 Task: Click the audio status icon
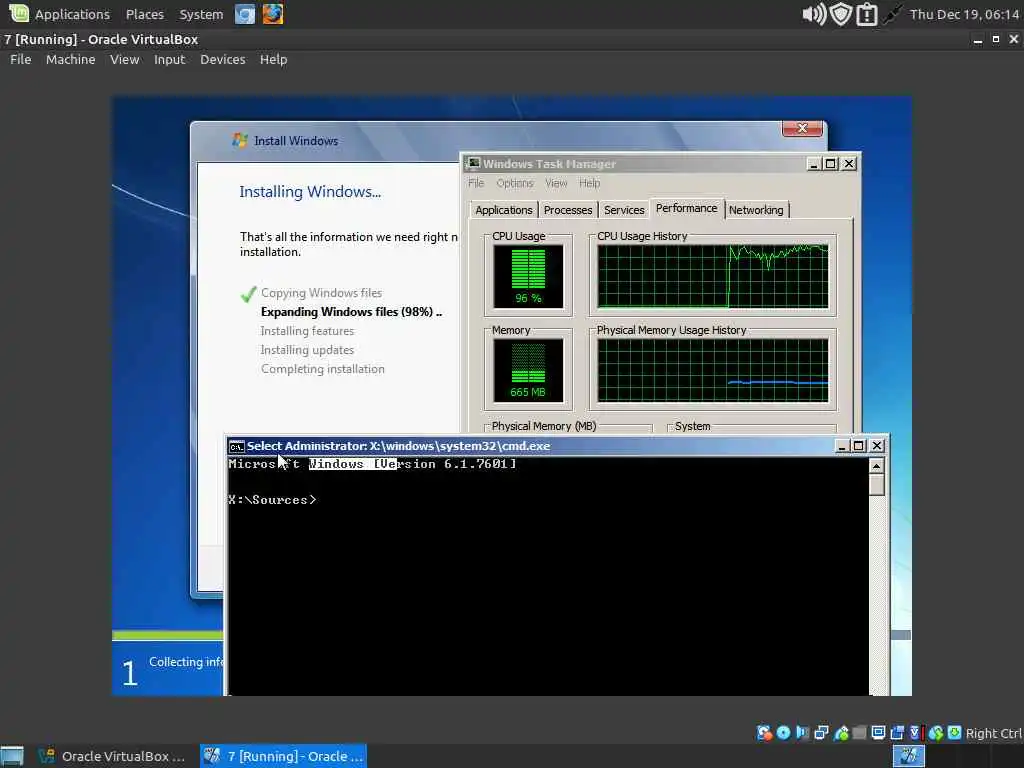coord(802,733)
